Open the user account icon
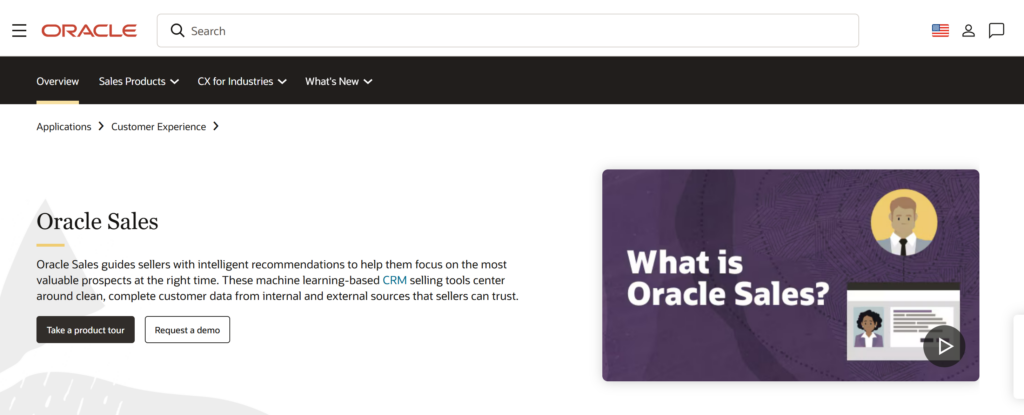 tap(968, 31)
